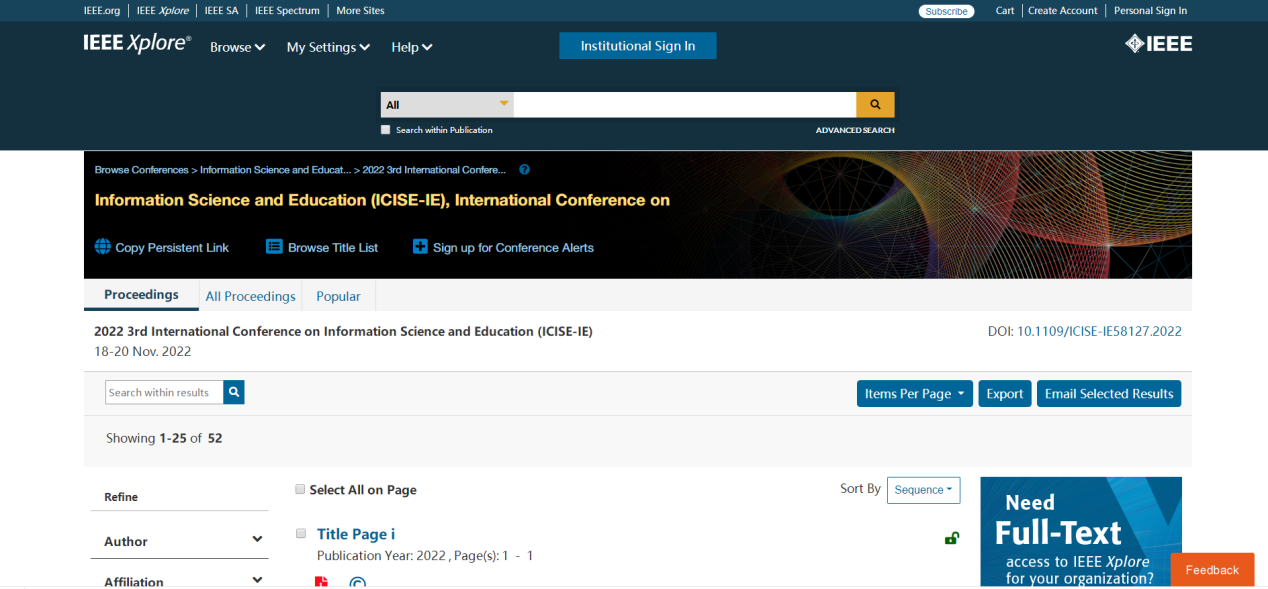Click the Advanced Search link

coord(855,130)
